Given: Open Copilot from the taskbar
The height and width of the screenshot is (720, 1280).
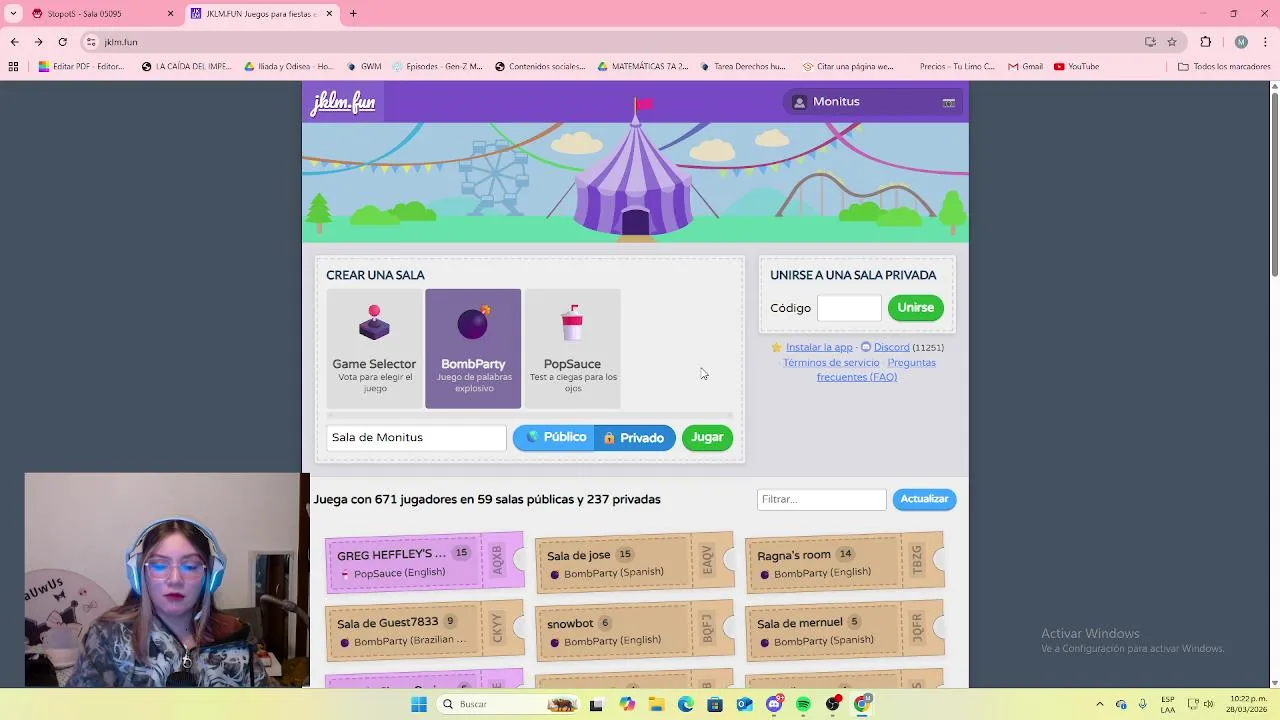Looking at the screenshot, I should click(627, 704).
